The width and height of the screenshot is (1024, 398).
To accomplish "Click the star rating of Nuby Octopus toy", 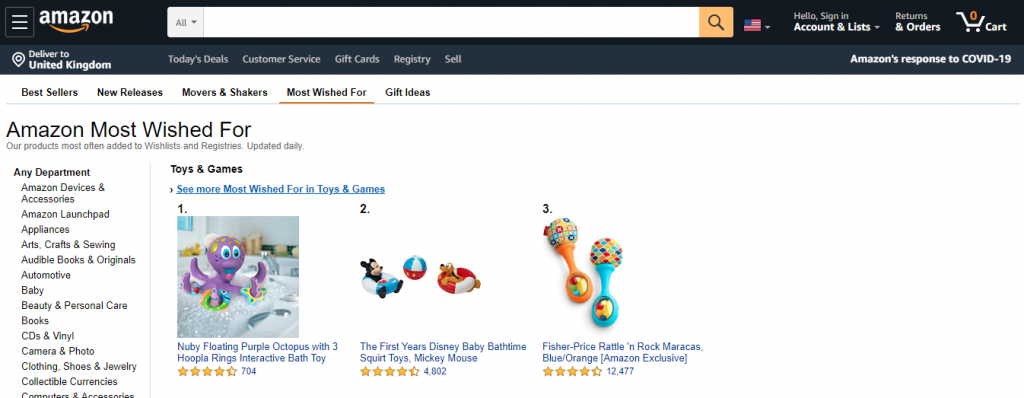I will click(207, 371).
